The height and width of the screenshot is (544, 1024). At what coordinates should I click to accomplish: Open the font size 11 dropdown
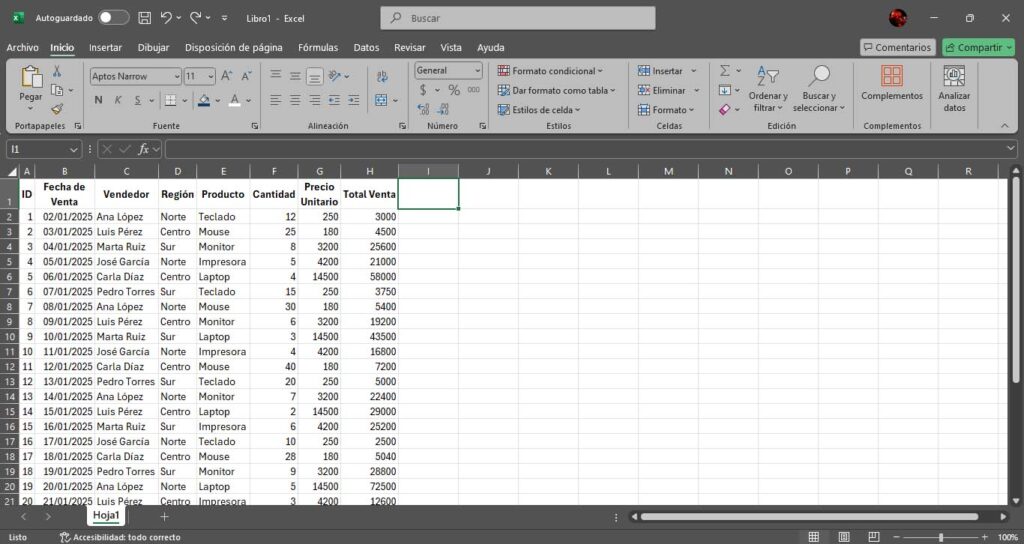click(x=211, y=76)
